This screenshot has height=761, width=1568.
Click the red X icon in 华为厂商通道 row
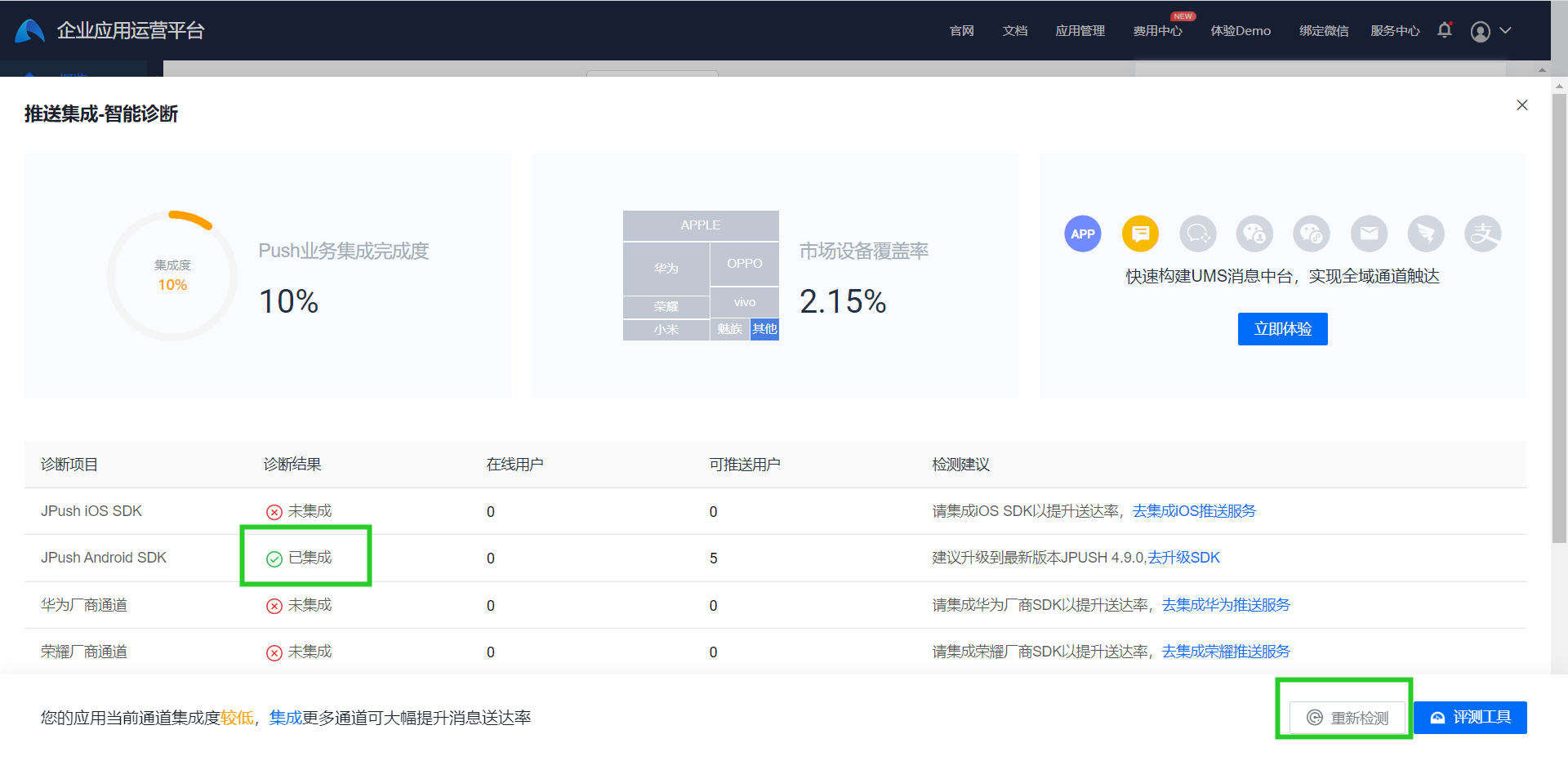[x=274, y=606]
